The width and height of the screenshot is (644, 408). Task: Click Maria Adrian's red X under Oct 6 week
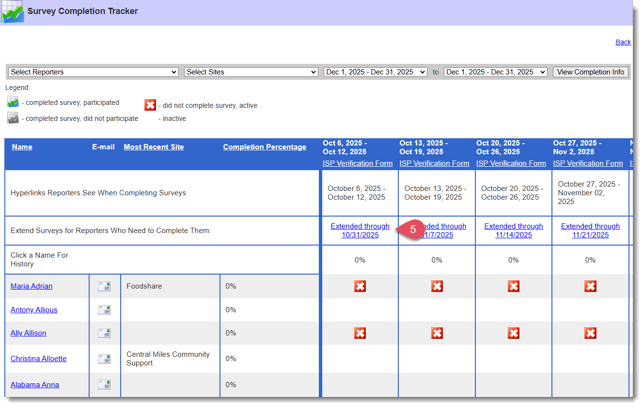click(360, 286)
